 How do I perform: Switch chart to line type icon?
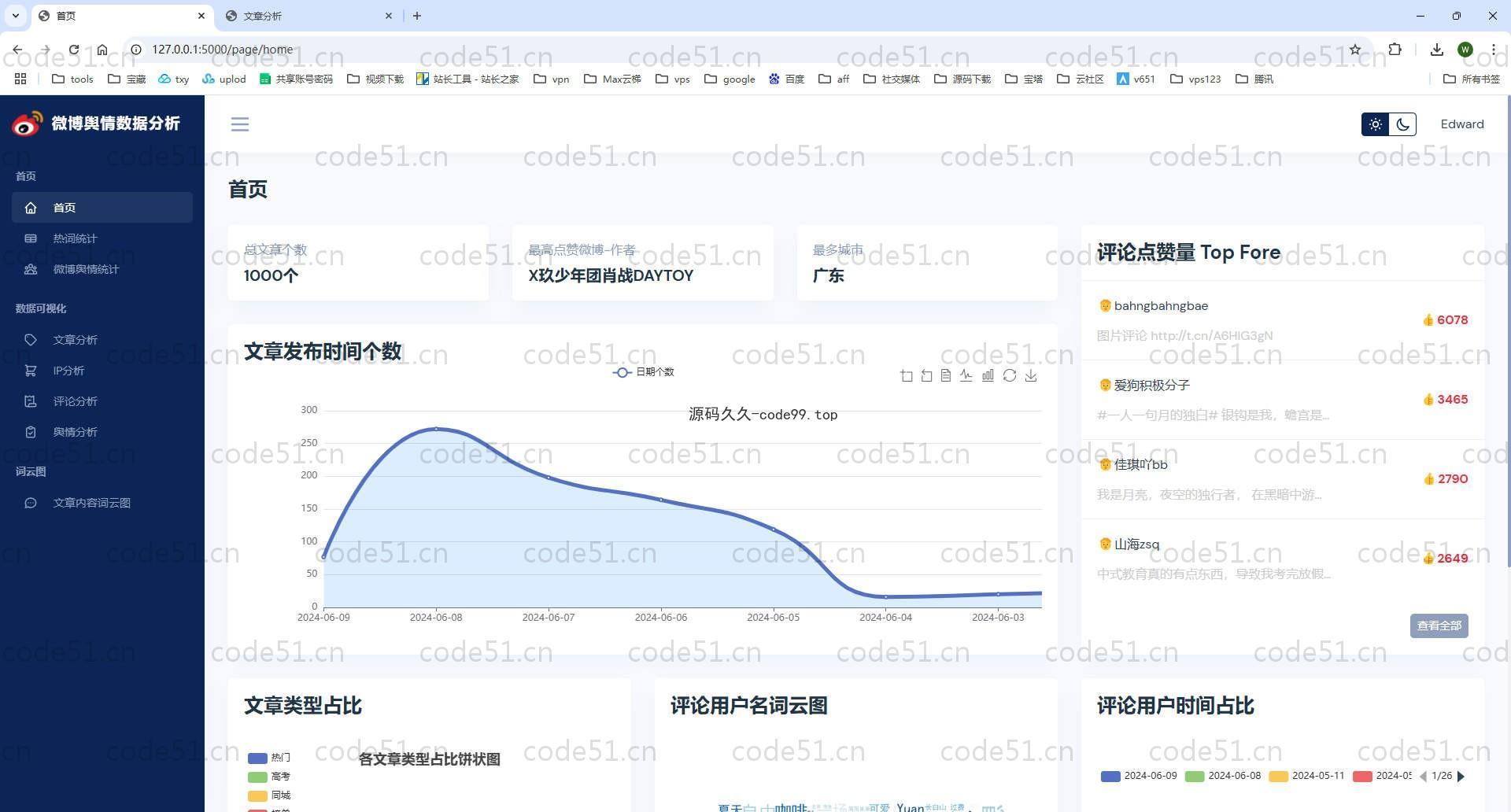[966, 376]
